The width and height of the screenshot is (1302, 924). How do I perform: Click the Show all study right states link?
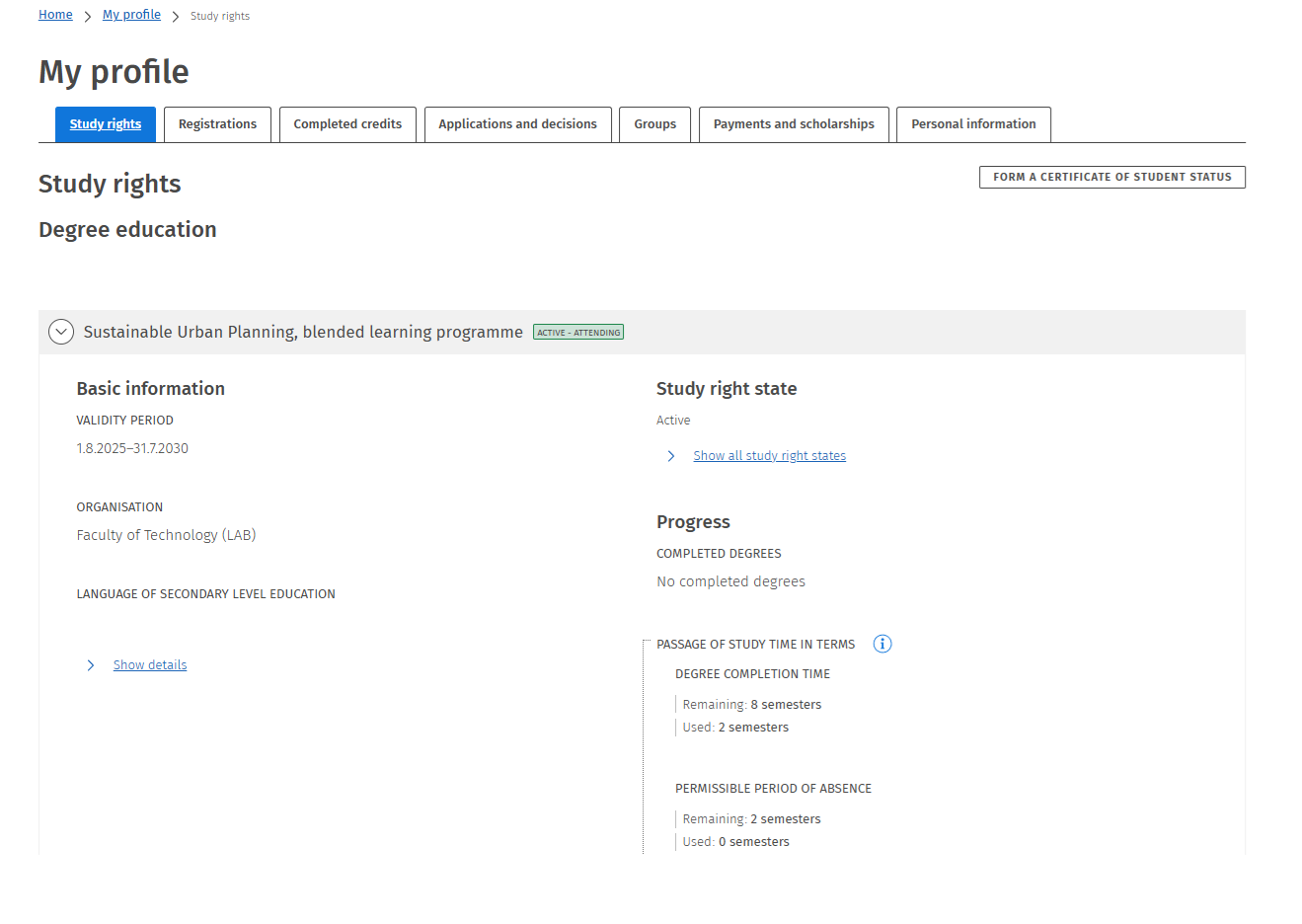tap(770, 456)
